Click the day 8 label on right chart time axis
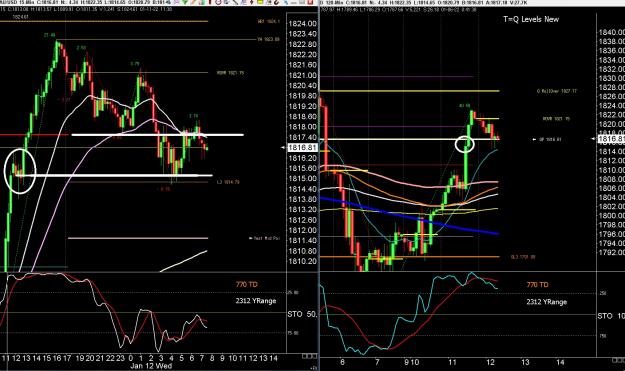The image size is (625, 371). (x=342, y=362)
